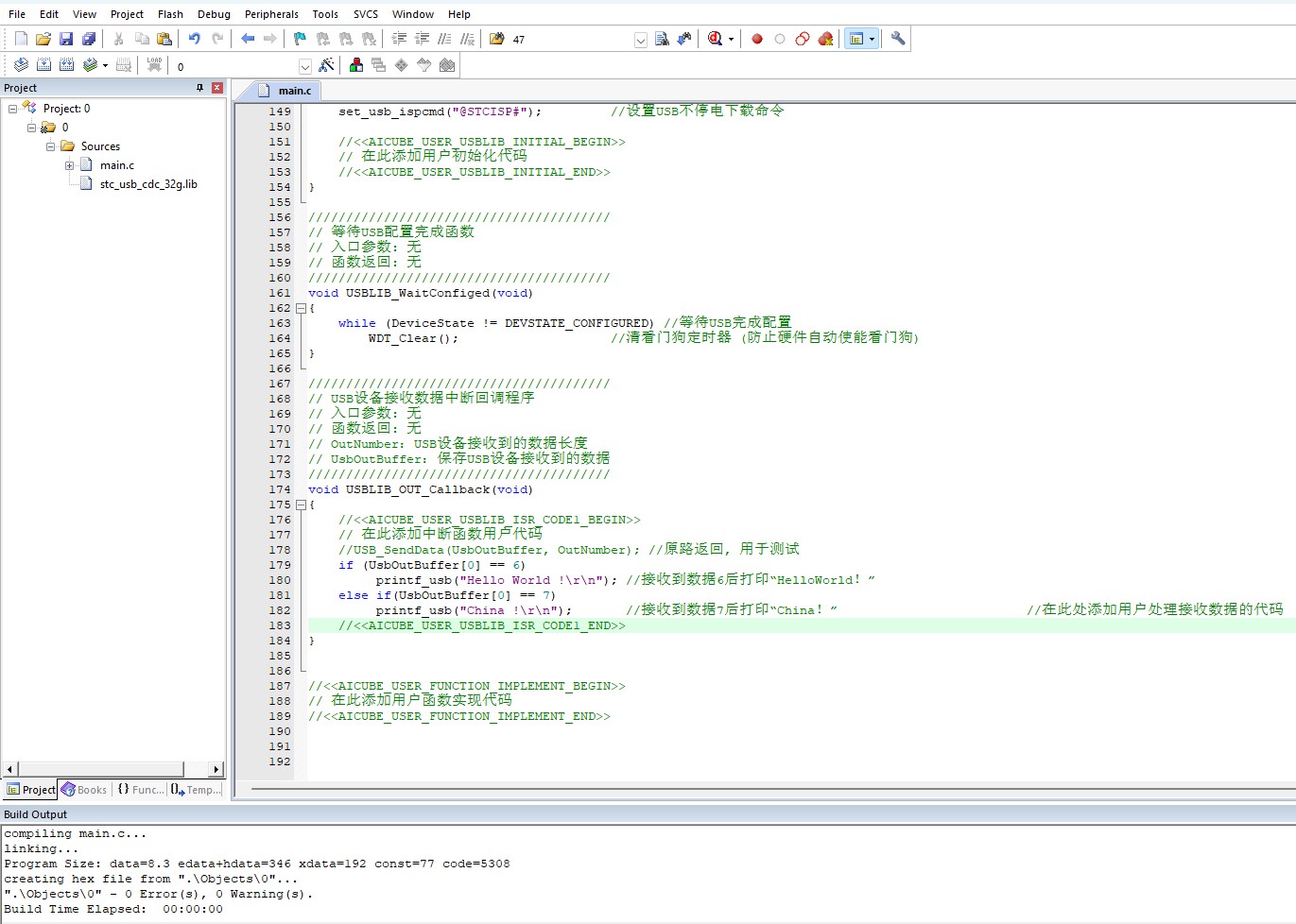Toggle breakpoint with red circle icon

pyautogui.click(x=757, y=39)
